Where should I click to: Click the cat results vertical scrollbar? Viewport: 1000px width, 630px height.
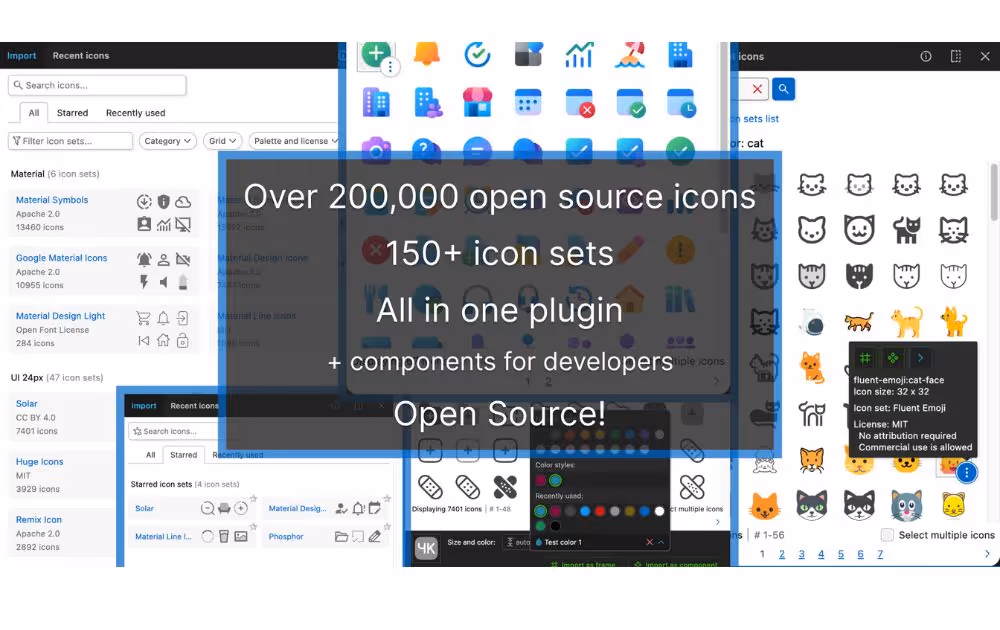point(994,193)
